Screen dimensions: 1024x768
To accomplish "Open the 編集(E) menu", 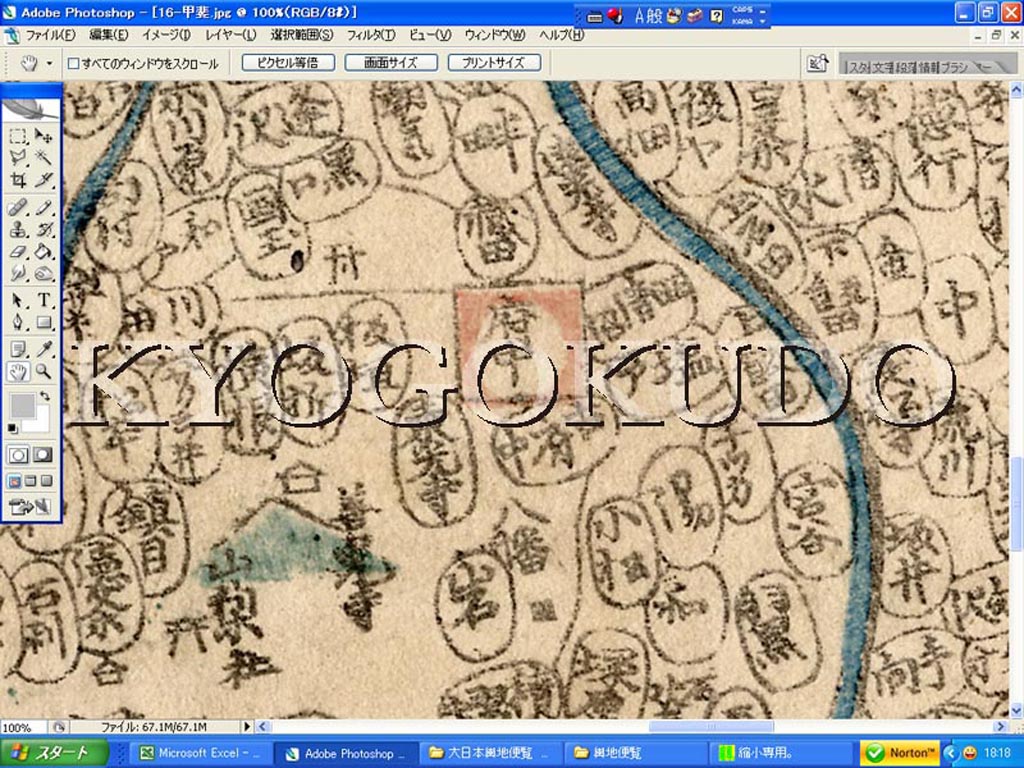I will coord(108,35).
